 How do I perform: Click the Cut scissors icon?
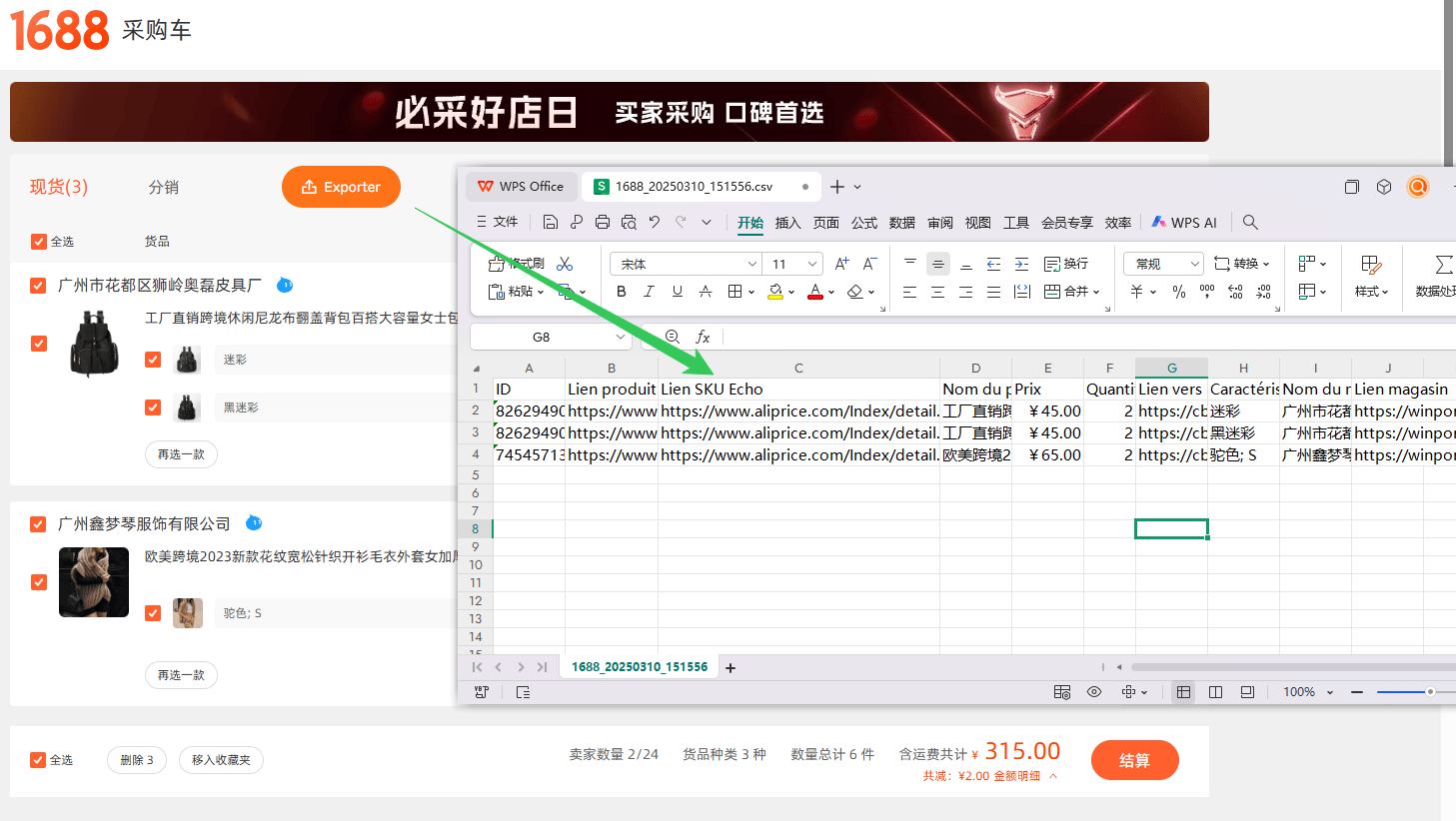click(565, 264)
